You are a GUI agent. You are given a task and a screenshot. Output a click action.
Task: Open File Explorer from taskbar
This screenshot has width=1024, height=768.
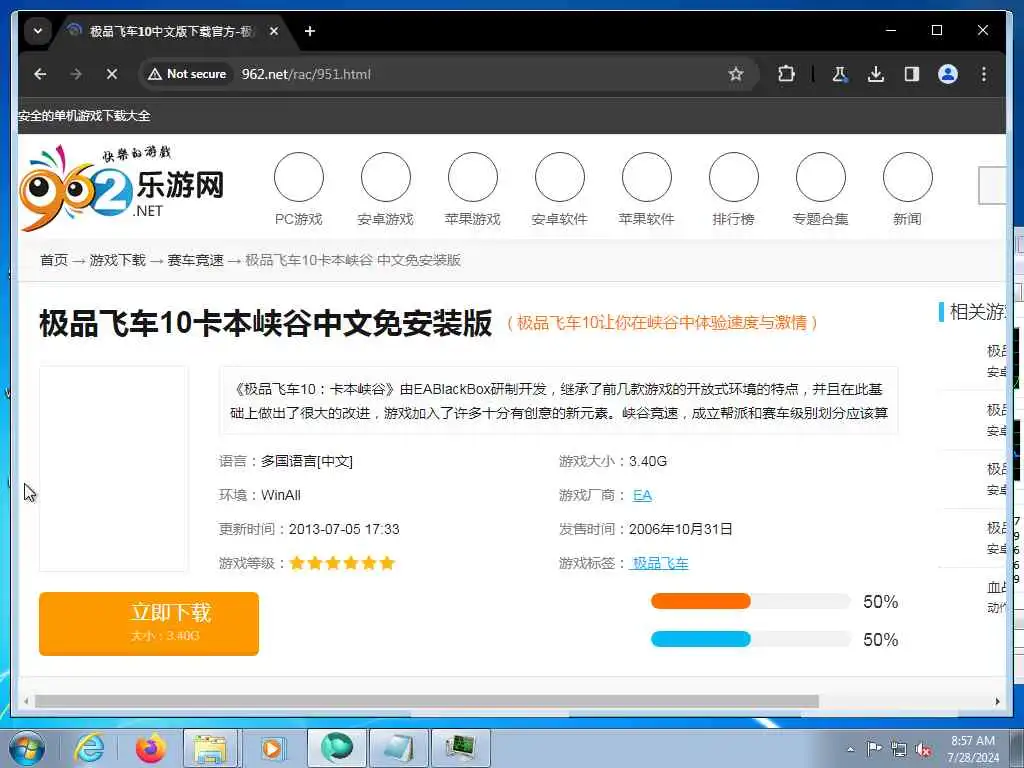pyautogui.click(x=210, y=748)
